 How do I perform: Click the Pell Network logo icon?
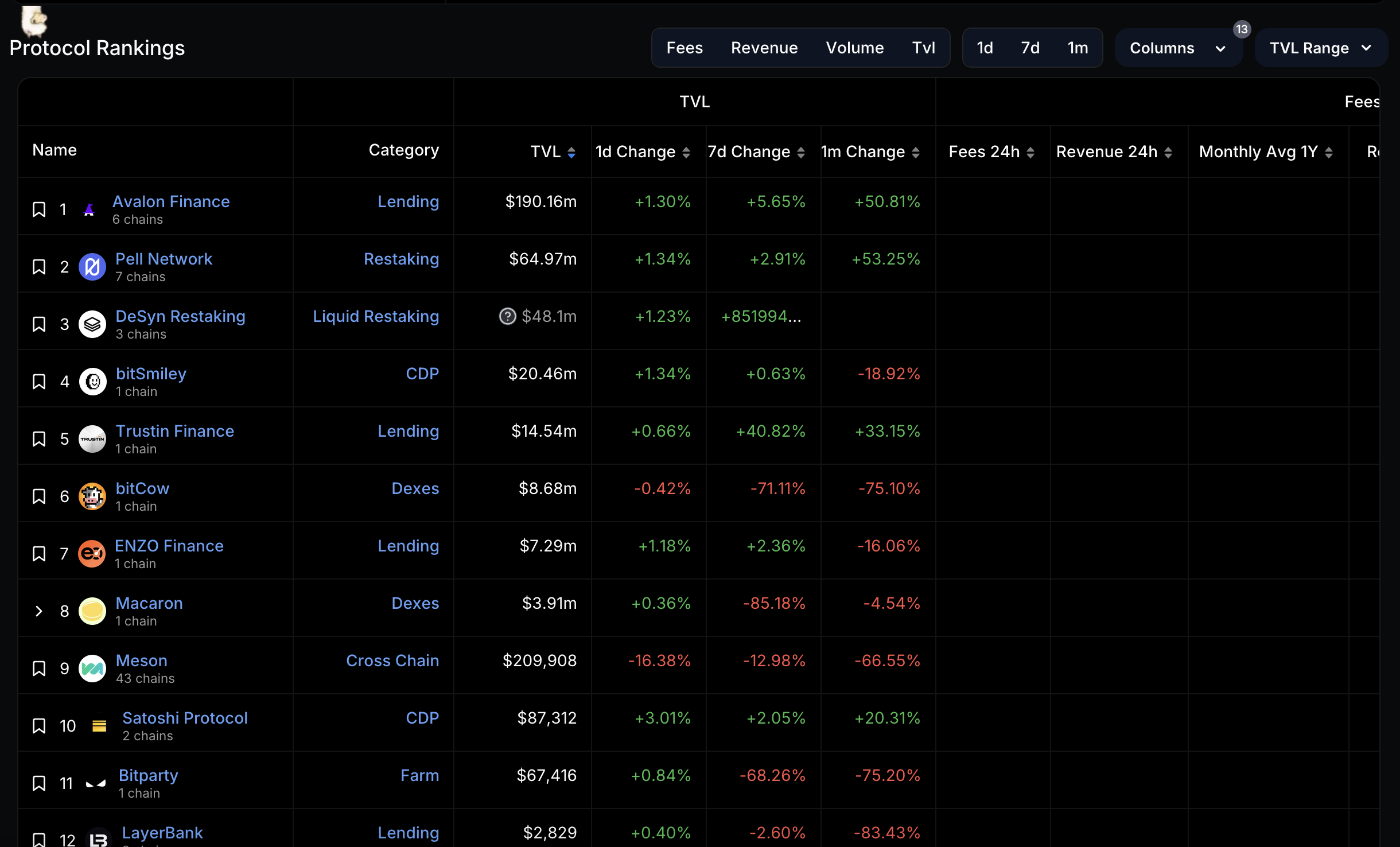click(x=92, y=267)
